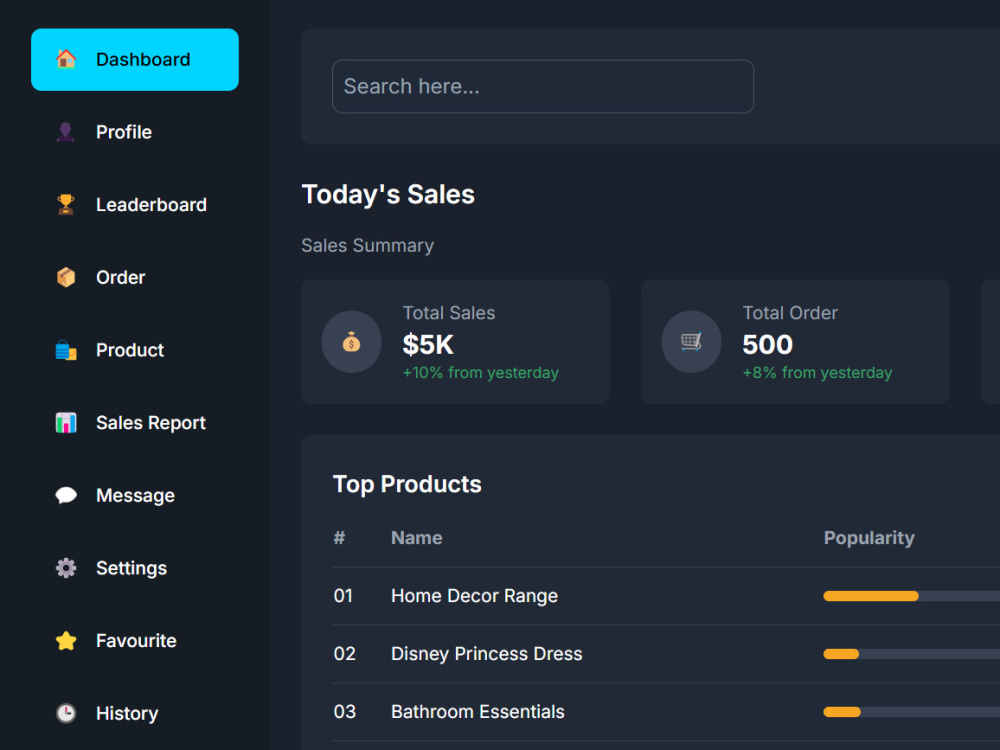Select Message in the sidebar
The width and height of the screenshot is (1000, 750).
click(135, 496)
